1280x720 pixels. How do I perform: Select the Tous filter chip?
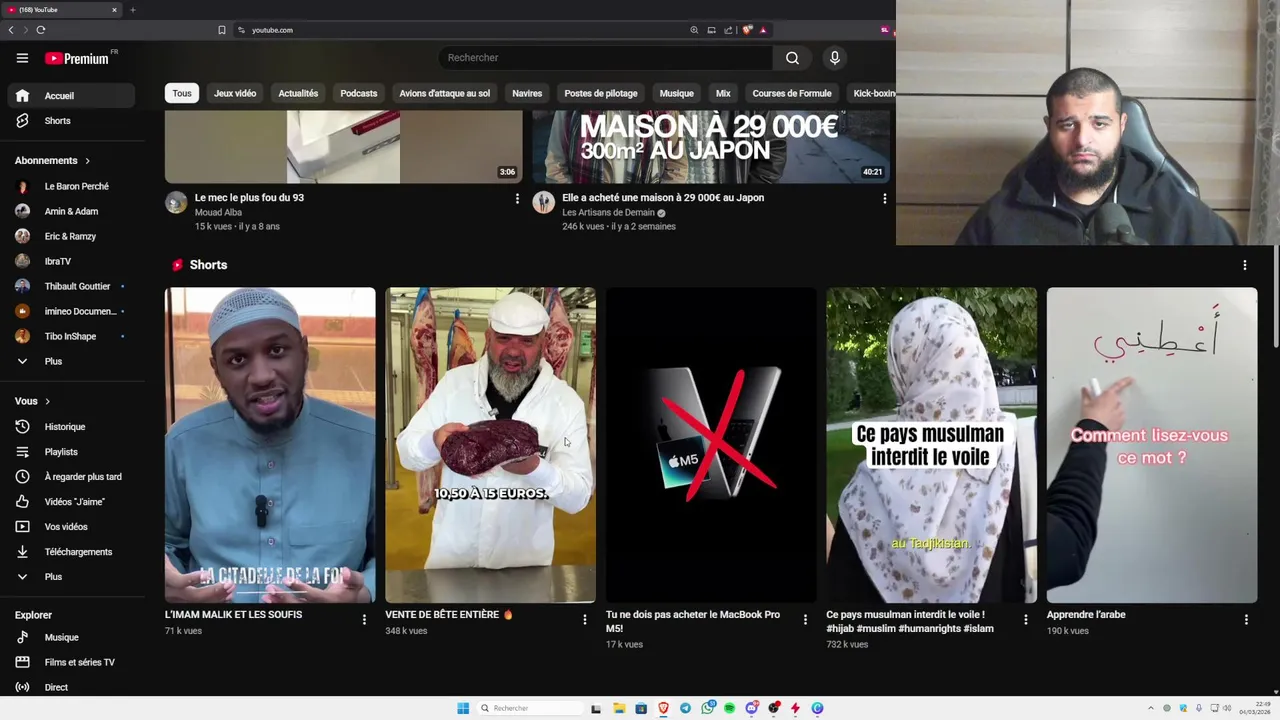tap(182, 93)
